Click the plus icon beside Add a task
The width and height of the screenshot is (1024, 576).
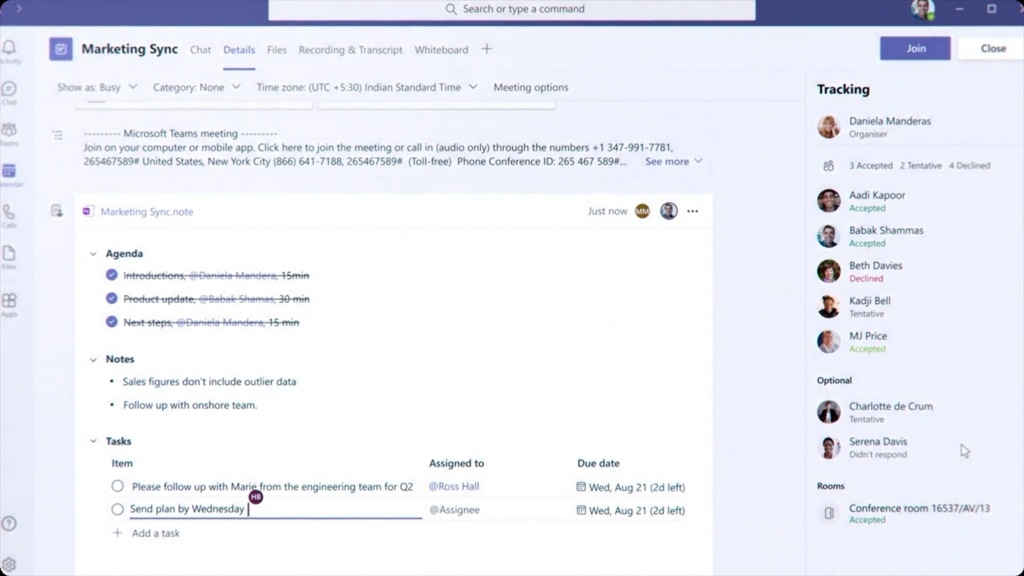[x=117, y=533]
